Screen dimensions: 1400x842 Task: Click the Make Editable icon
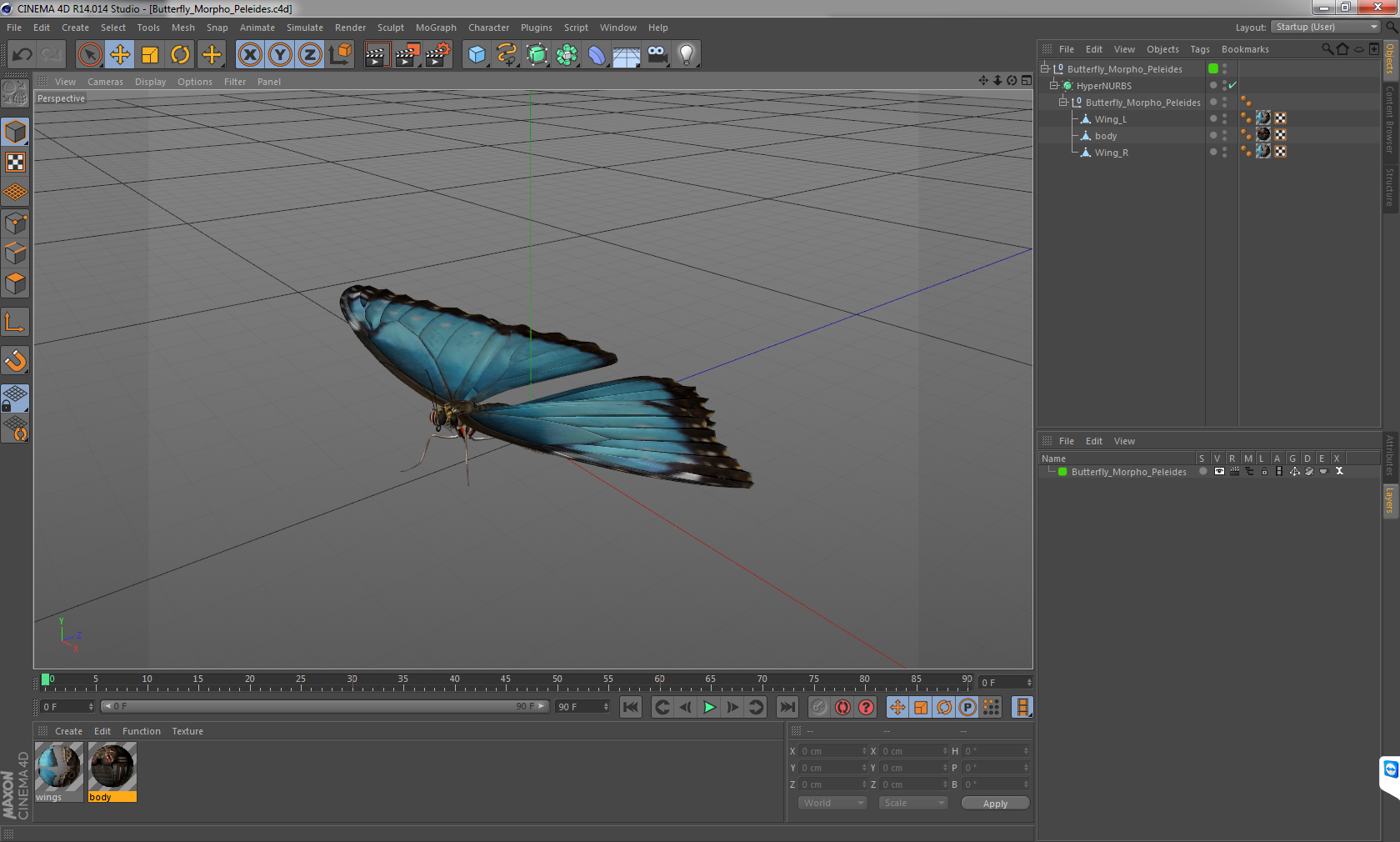[x=15, y=93]
